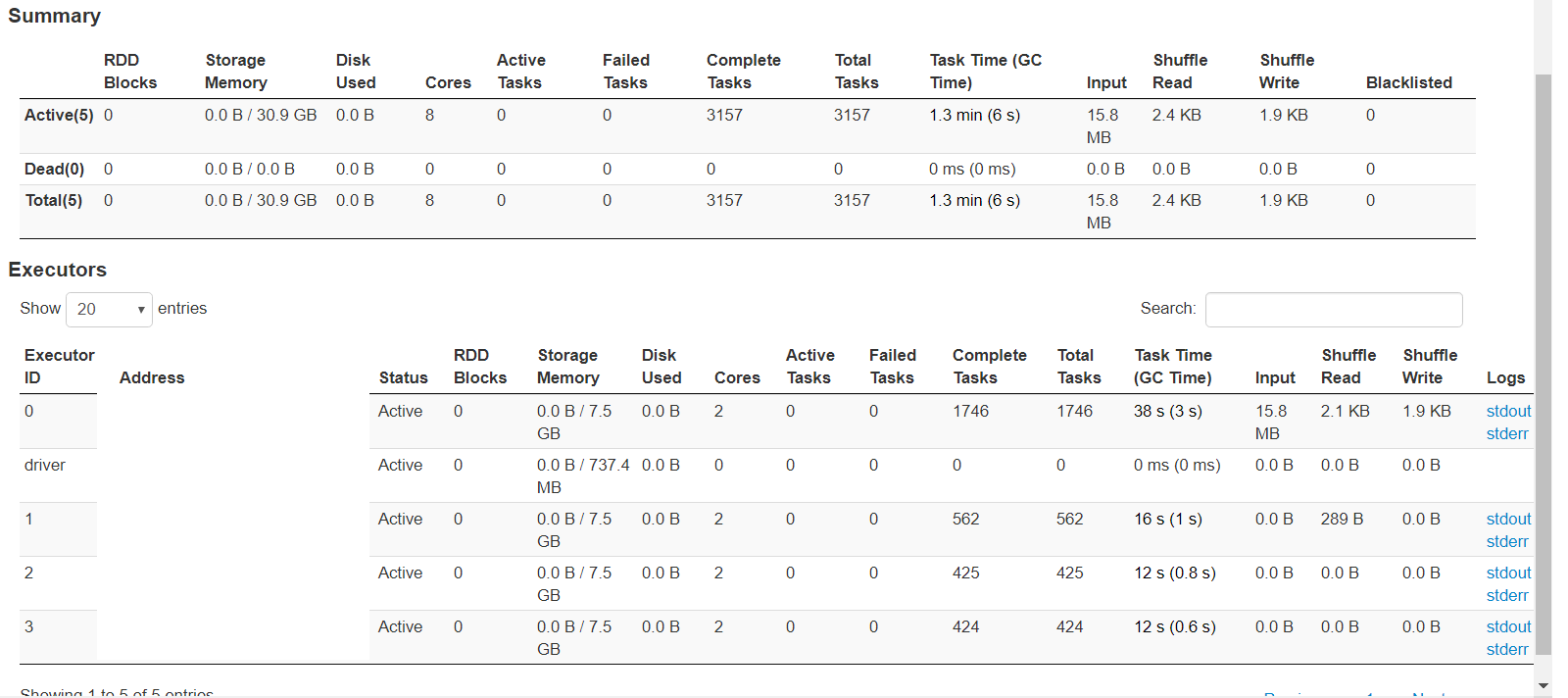Sort executors table by Input column
Image resolution: width=1568 pixels, height=698 pixels.
pos(1275,377)
